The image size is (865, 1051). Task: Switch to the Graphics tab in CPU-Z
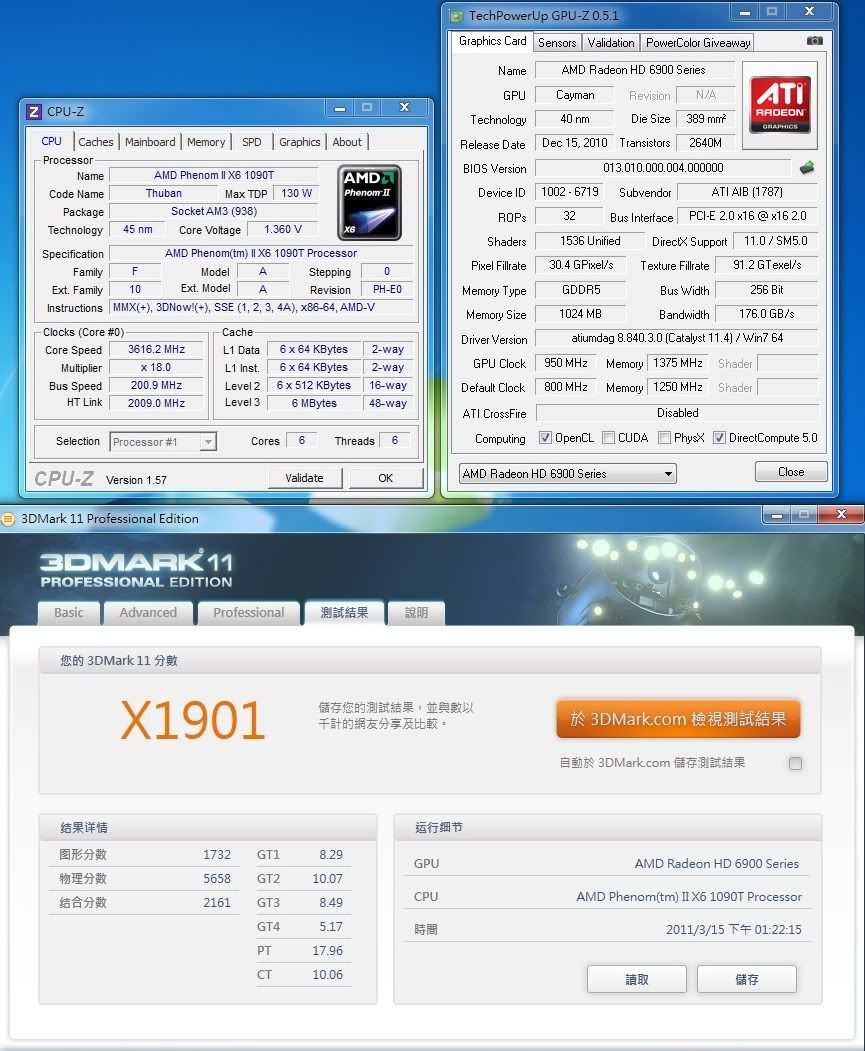click(300, 142)
